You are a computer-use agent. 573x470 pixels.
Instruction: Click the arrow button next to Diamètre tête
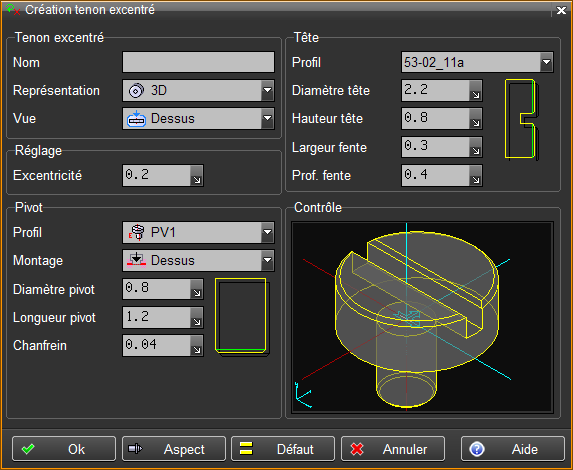(x=476, y=90)
